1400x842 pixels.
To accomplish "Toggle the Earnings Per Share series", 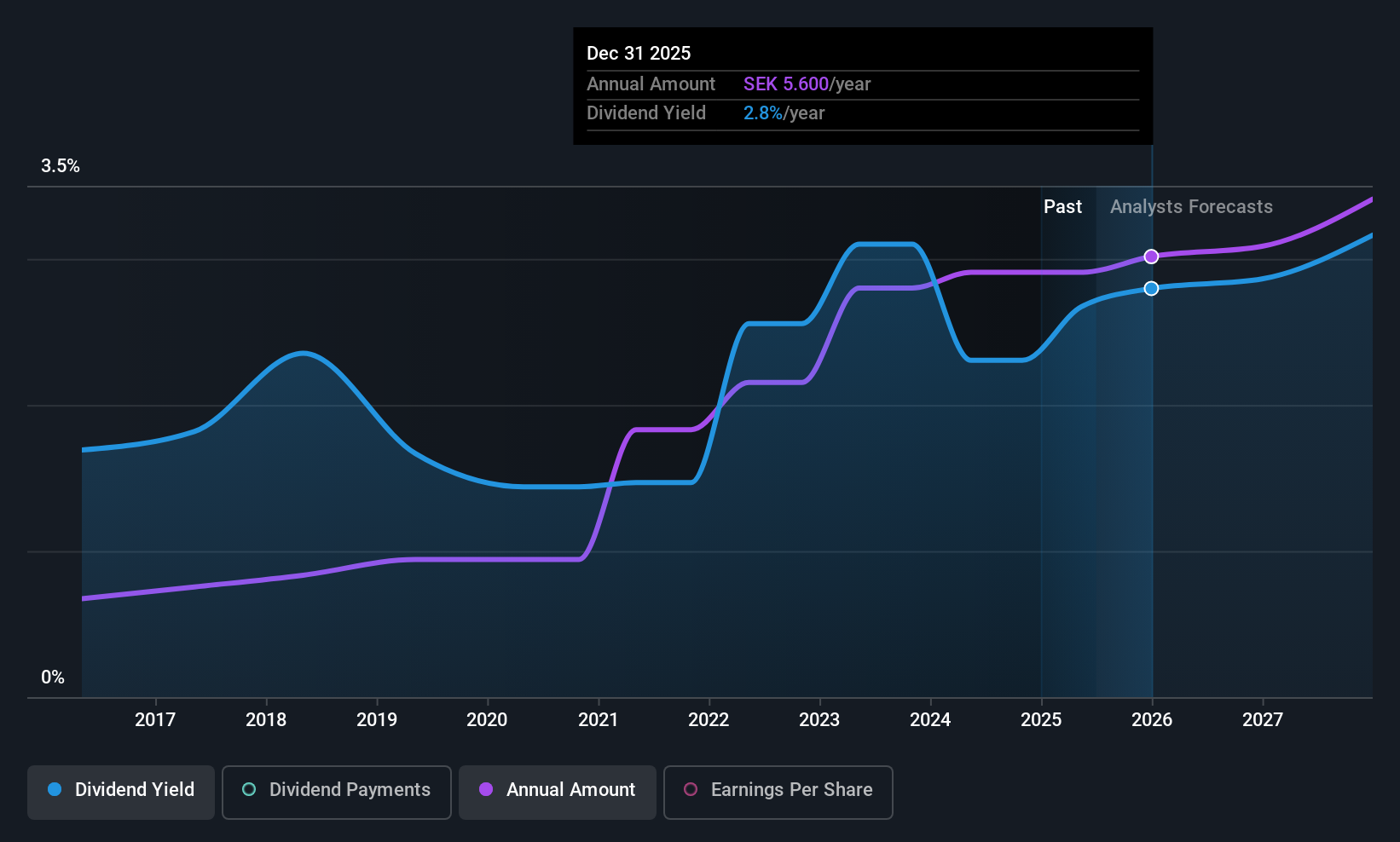I will (778, 792).
